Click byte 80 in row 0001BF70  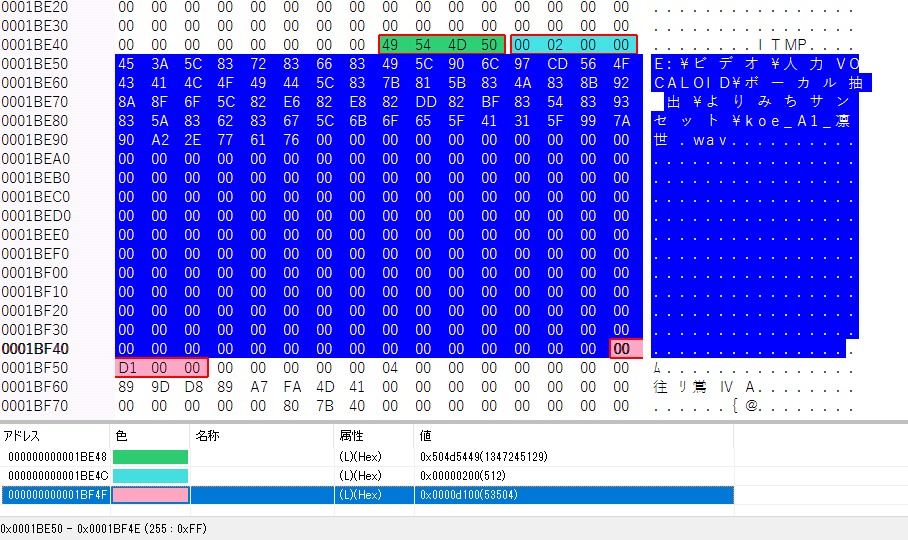click(291, 406)
